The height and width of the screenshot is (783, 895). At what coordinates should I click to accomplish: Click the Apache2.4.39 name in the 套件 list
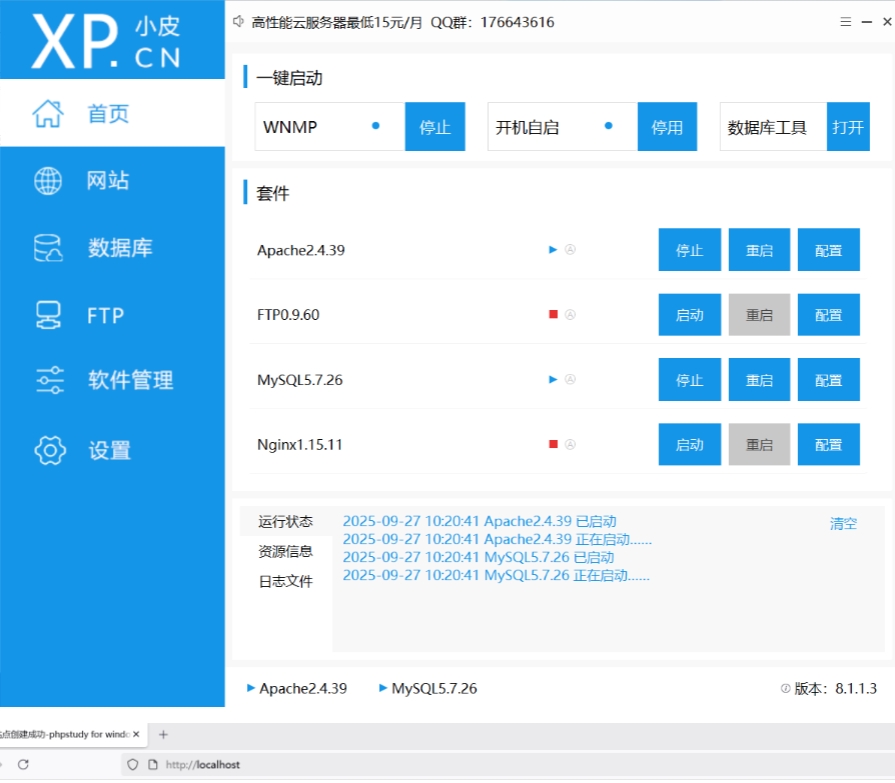(301, 250)
